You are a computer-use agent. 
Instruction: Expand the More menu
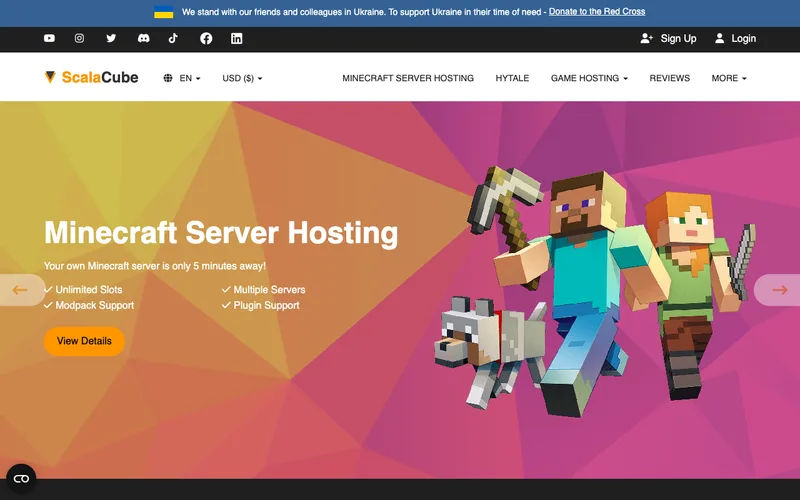[729, 78]
